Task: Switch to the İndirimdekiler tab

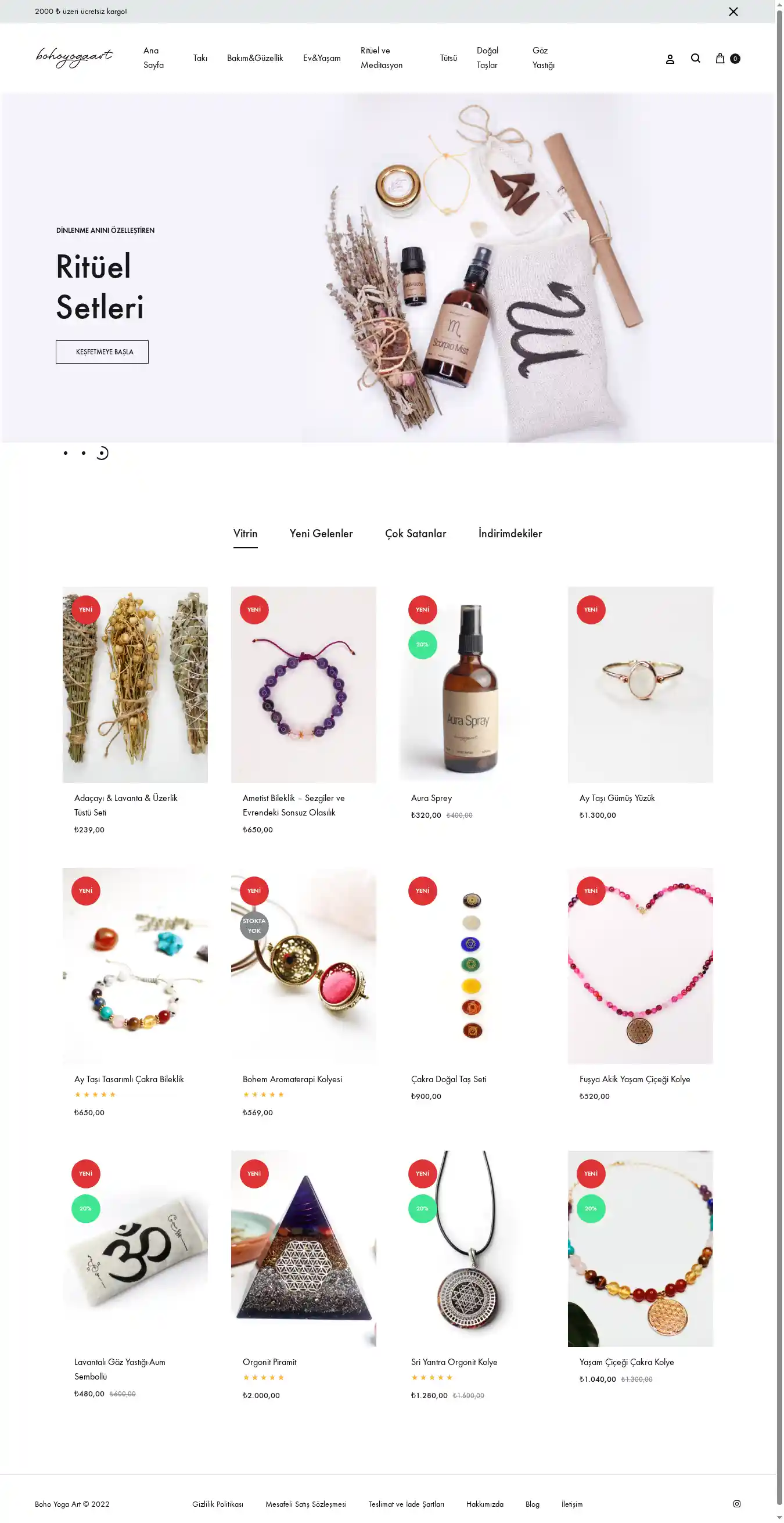Action: (510, 533)
